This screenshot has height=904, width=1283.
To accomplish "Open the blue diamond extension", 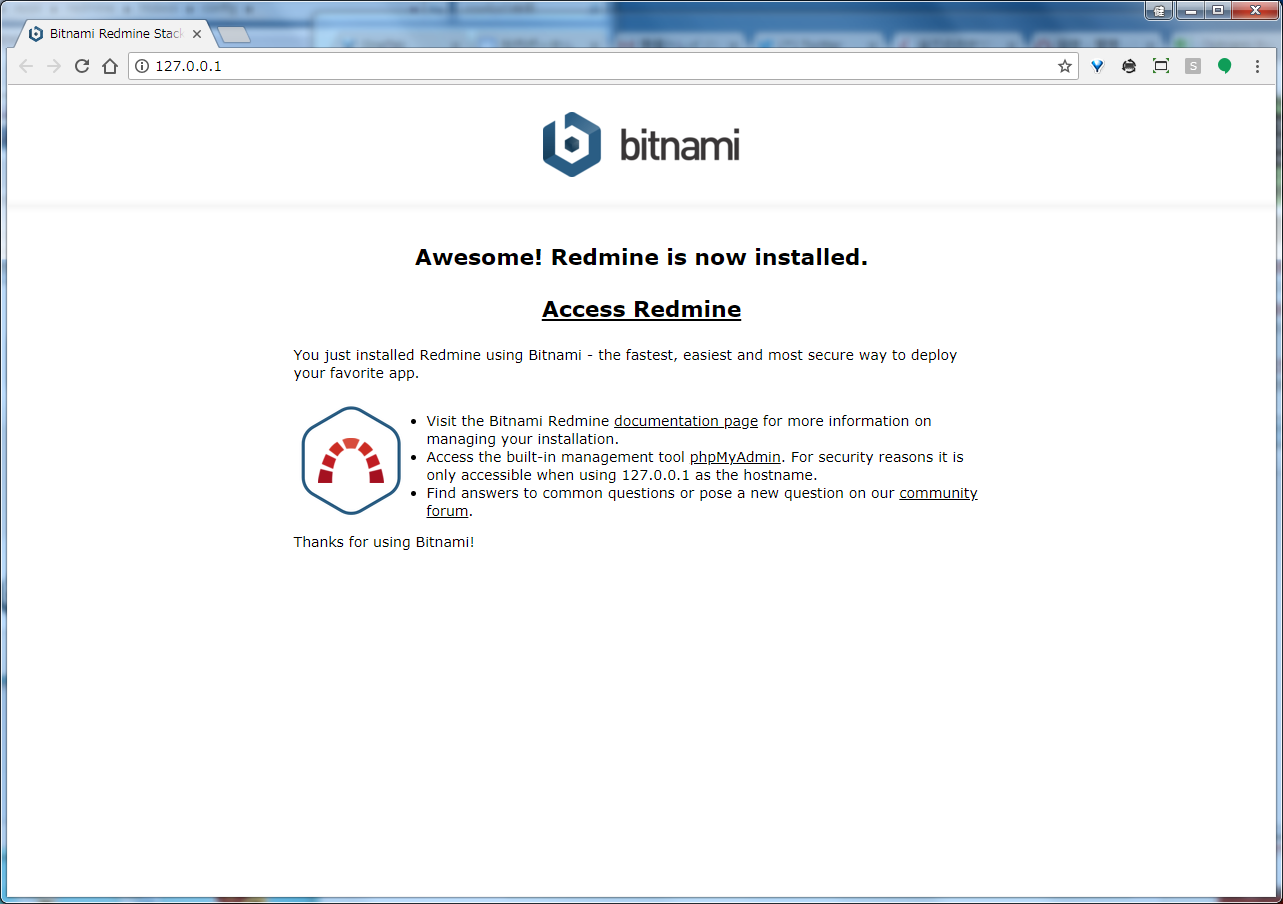I will click(x=1097, y=66).
